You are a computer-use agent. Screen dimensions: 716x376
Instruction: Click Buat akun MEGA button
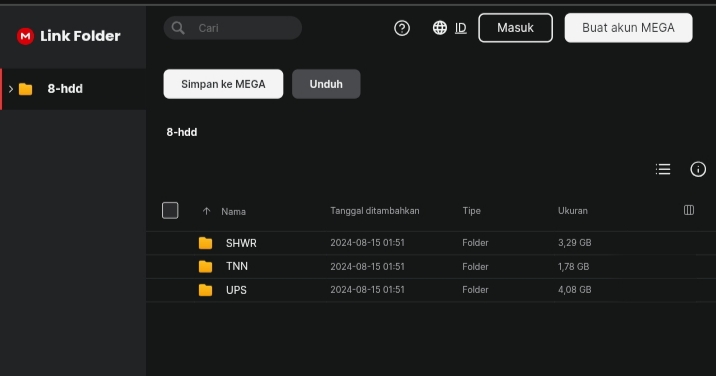pos(628,28)
